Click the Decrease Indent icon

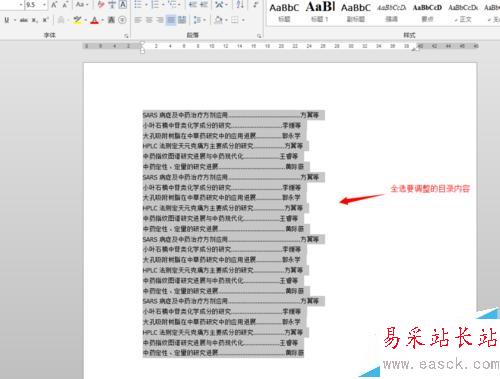click(192, 5)
